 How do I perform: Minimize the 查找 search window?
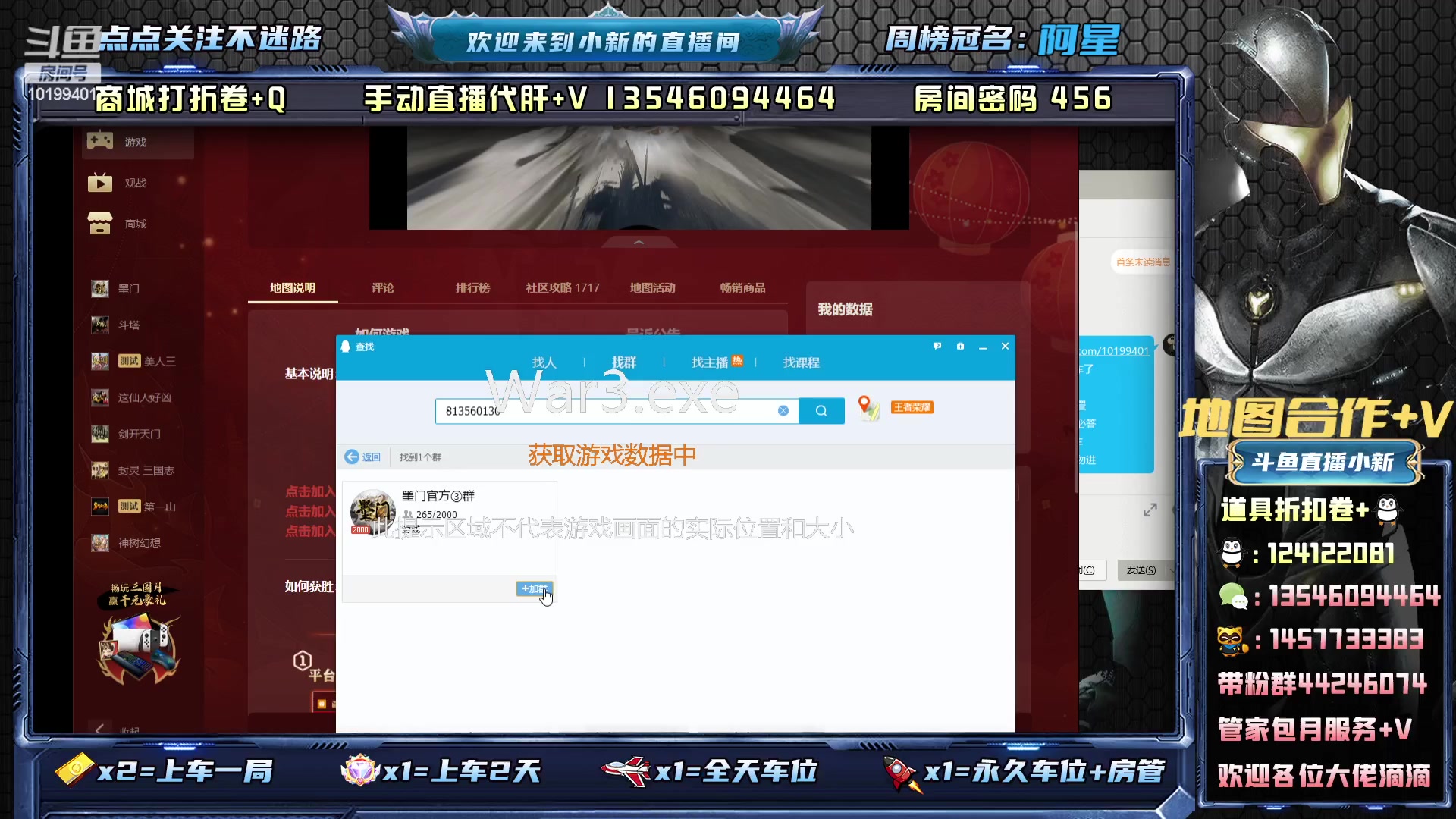(983, 347)
